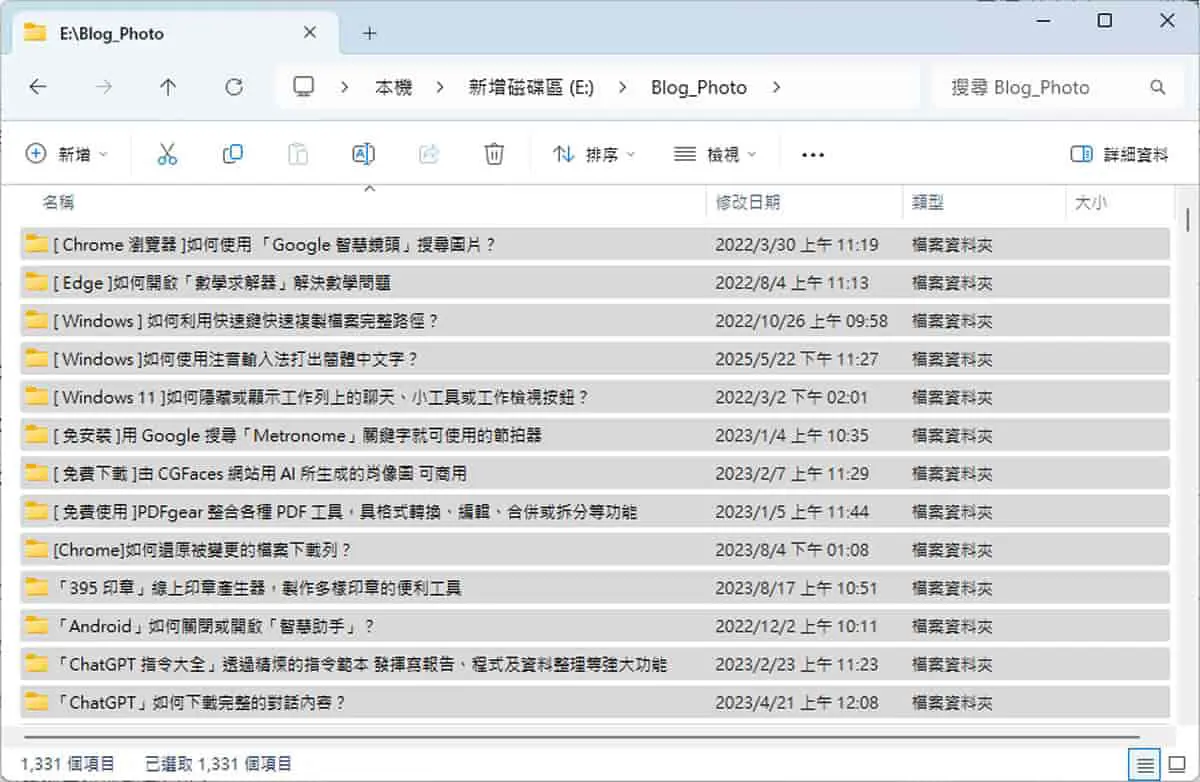Click the Cut scissors icon
1200x782 pixels.
point(167,154)
